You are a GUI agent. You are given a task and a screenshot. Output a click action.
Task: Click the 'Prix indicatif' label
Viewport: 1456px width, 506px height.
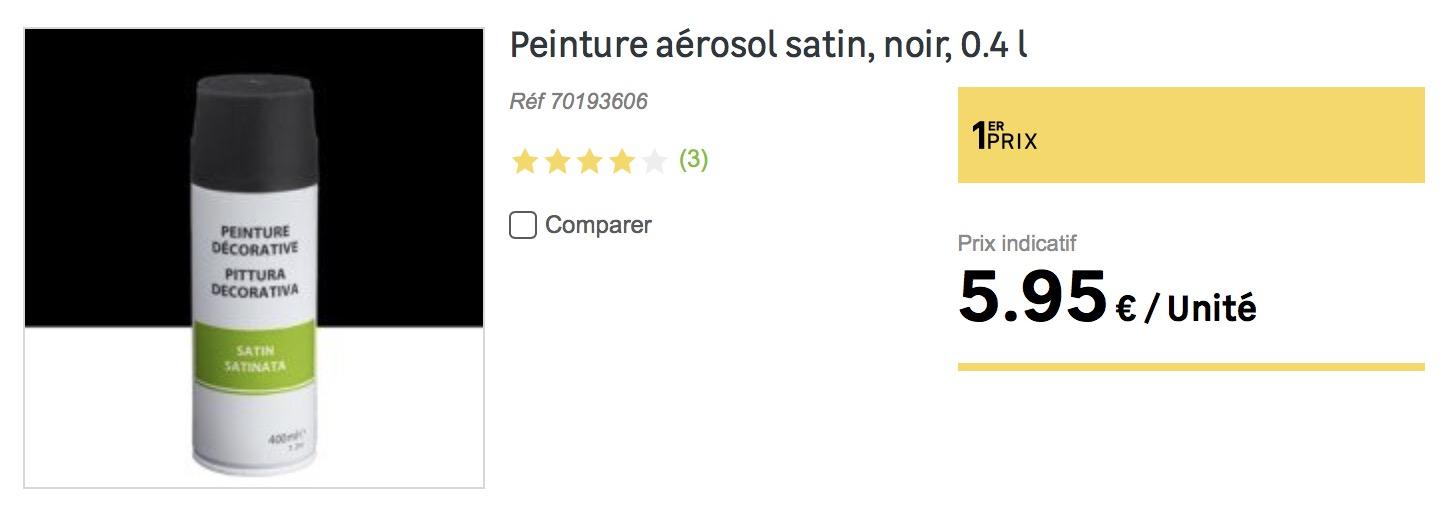(x=1017, y=243)
